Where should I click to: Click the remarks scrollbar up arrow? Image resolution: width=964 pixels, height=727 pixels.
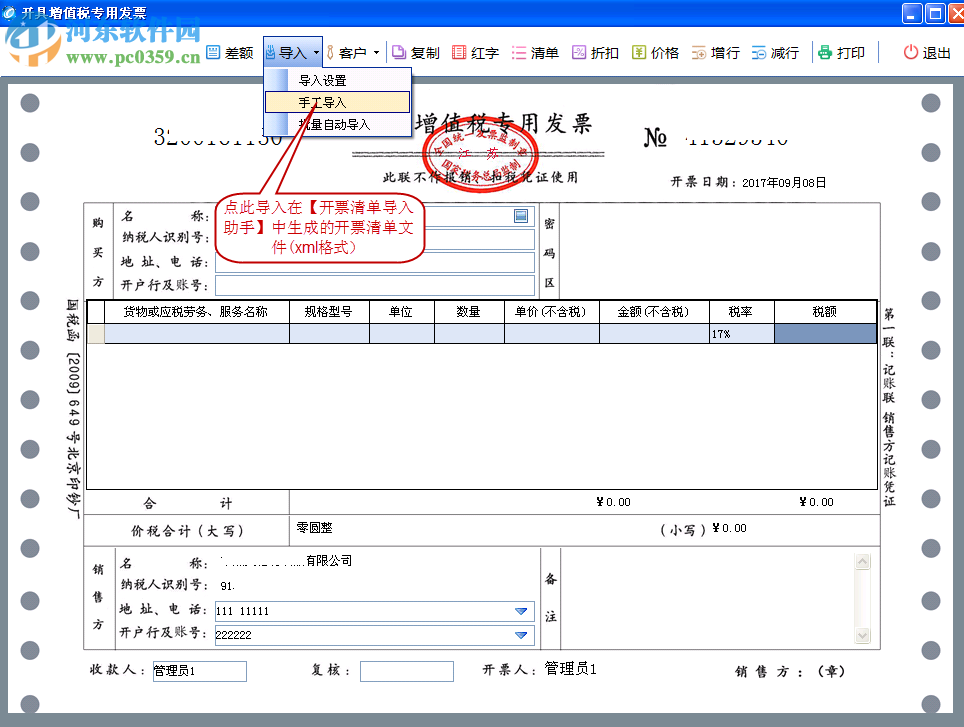pos(860,561)
